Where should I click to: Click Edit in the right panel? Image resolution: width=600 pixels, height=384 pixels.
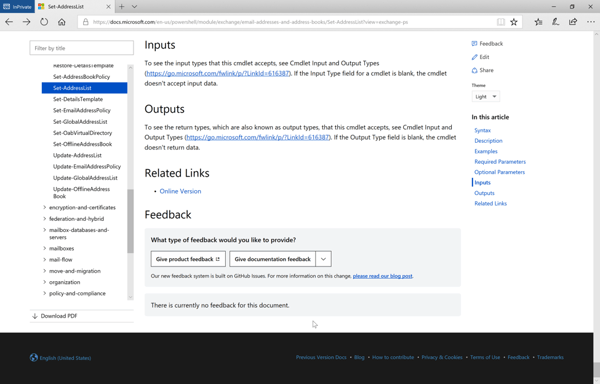[481, 57]
